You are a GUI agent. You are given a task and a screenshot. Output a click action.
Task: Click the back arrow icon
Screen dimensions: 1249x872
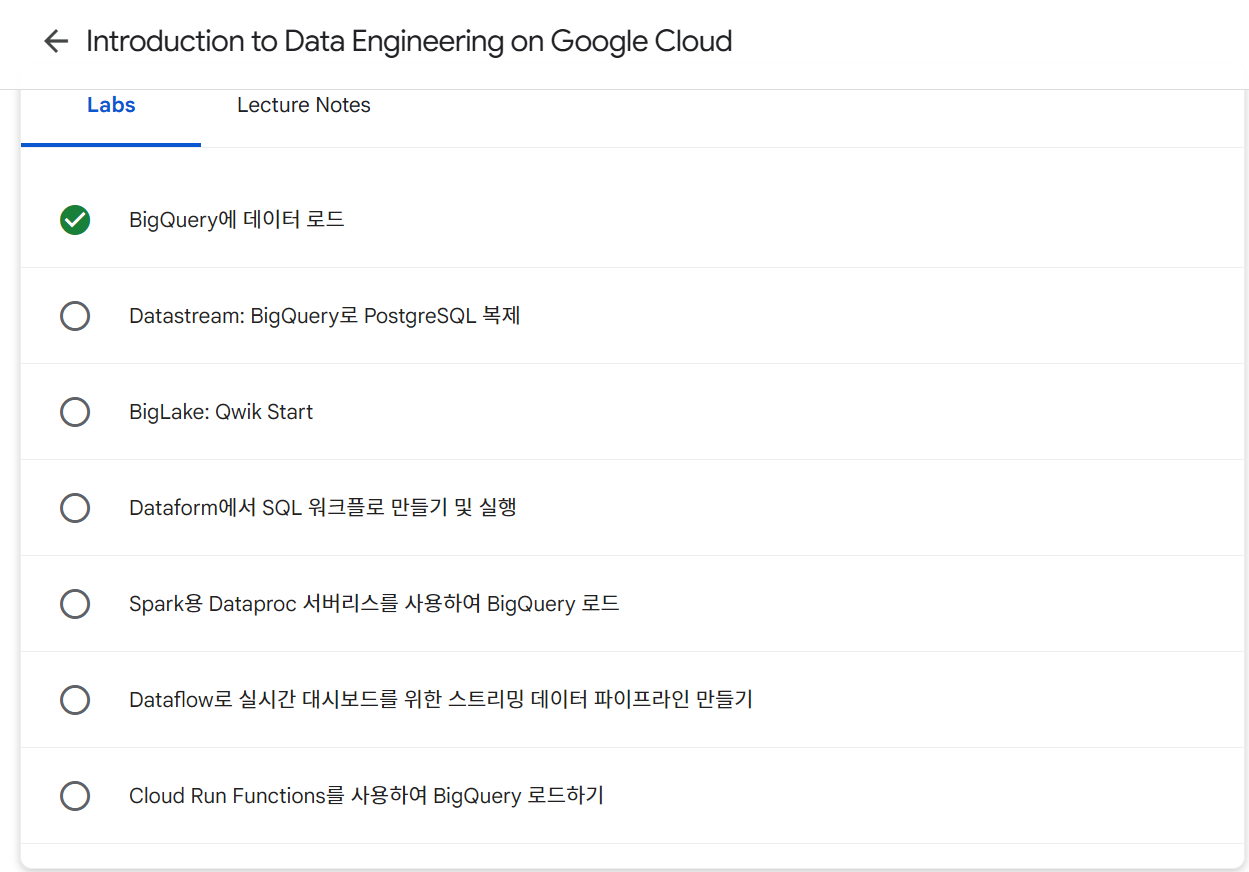56,41
